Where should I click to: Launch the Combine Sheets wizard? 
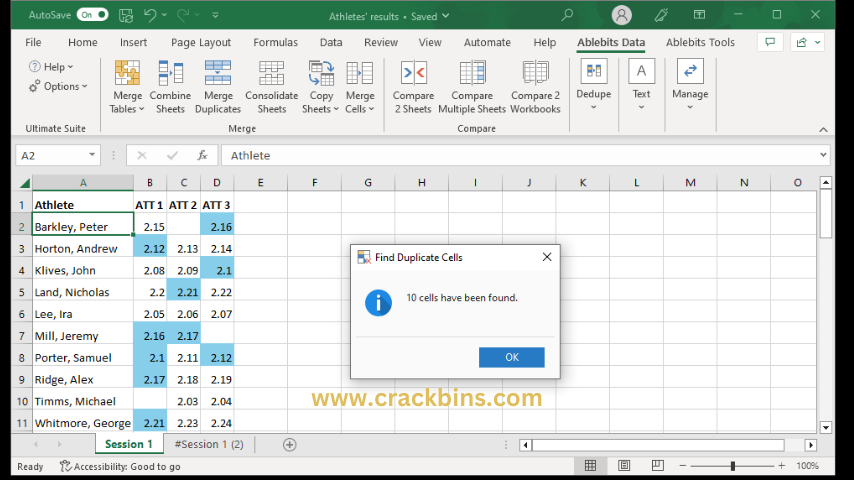170,87
